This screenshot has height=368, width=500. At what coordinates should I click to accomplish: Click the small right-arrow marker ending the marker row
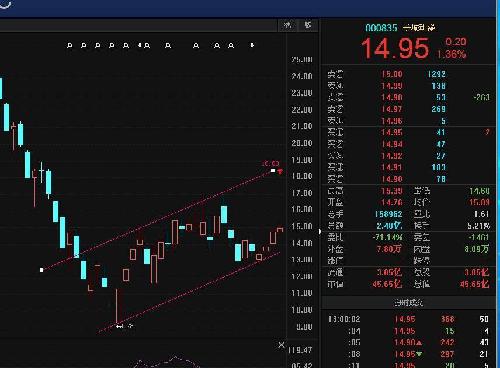coord(252,45)
